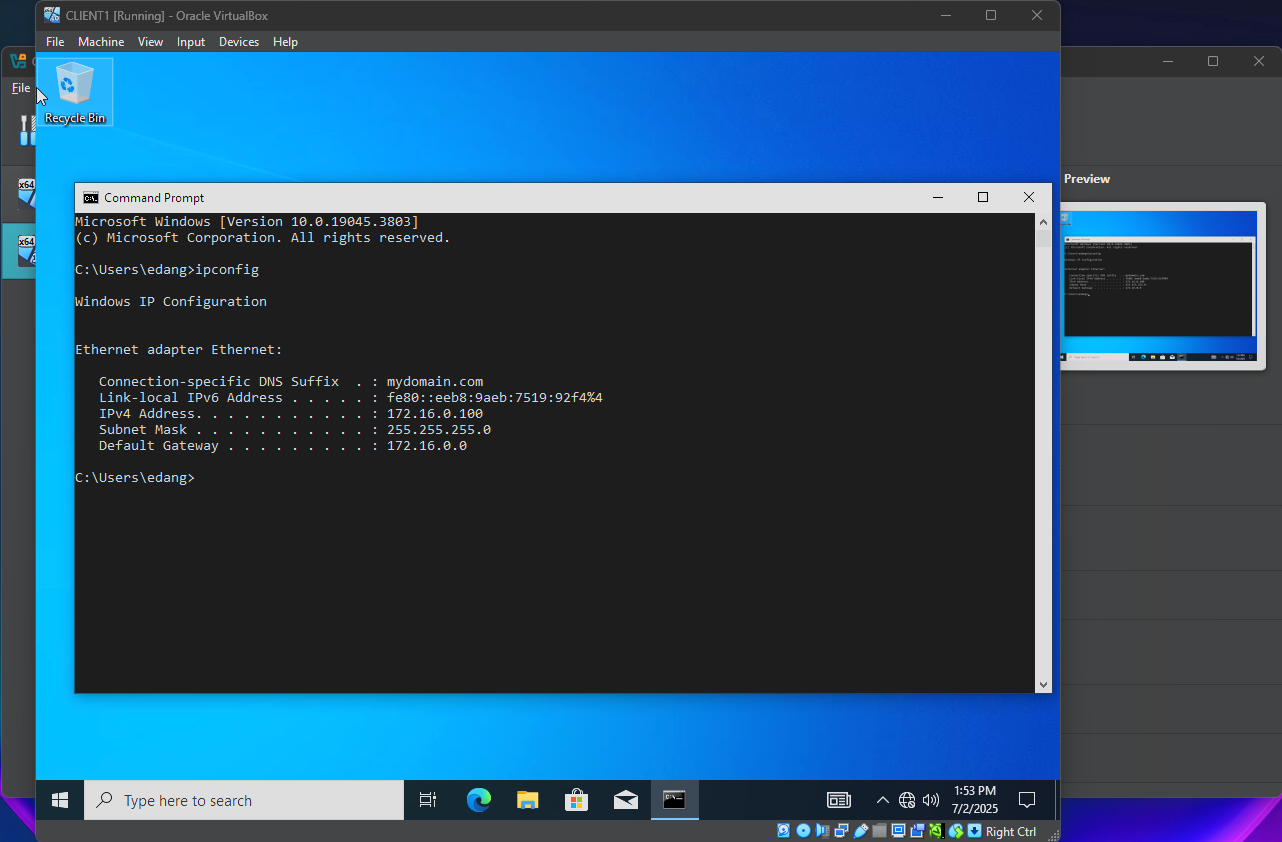
Task: Click the VM Preview thumbnail in Manager
Action: [x=1159, y=286]
